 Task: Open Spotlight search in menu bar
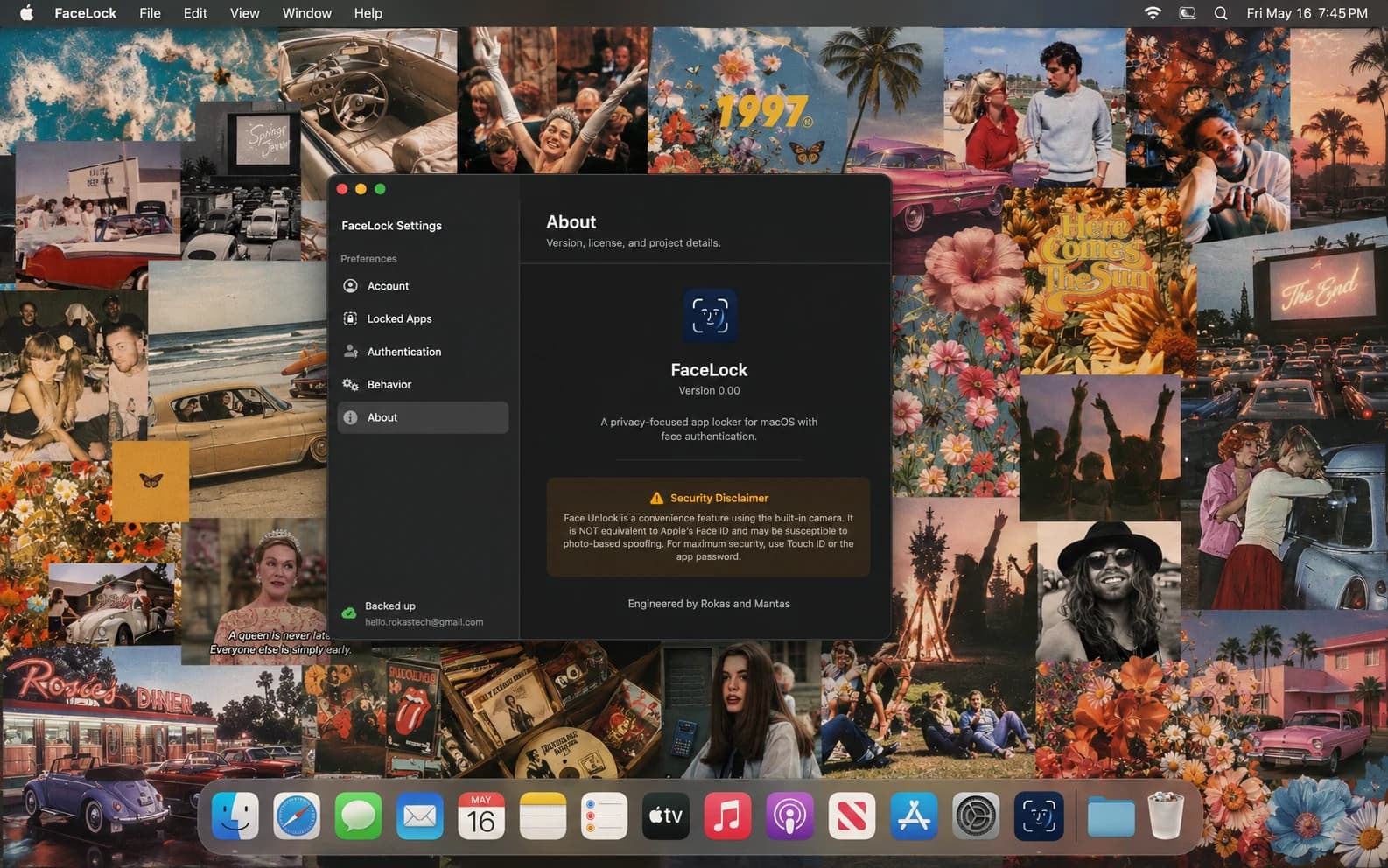(x=1221, y=13)
